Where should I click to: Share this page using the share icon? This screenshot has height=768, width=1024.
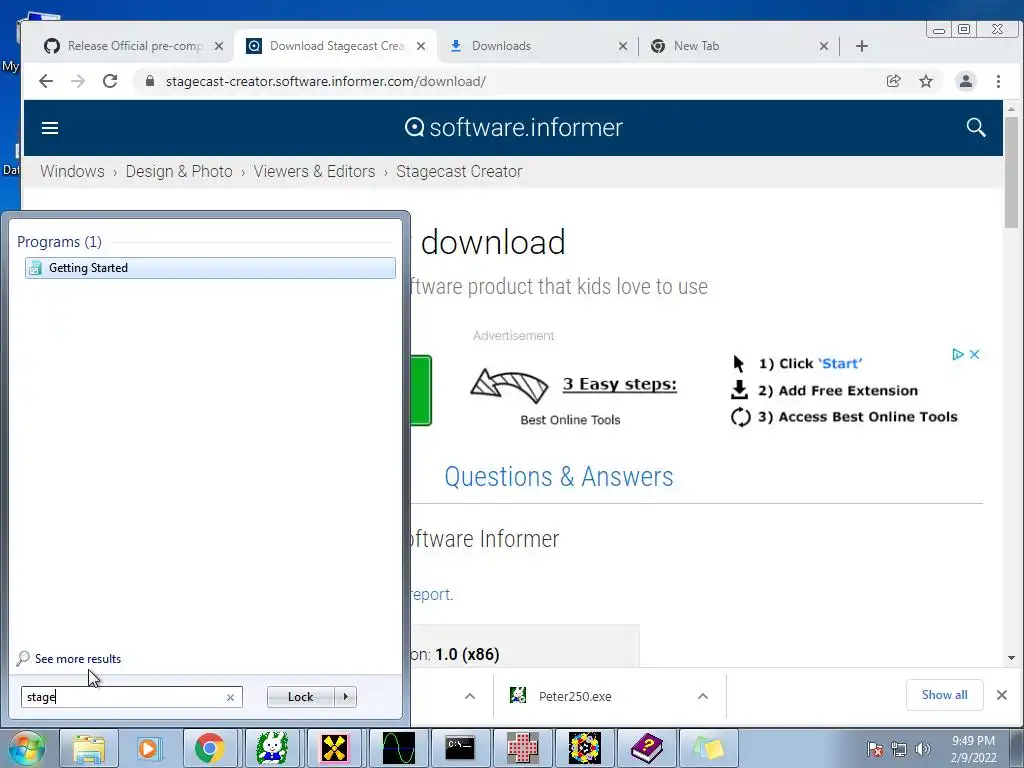click(893, 81)
